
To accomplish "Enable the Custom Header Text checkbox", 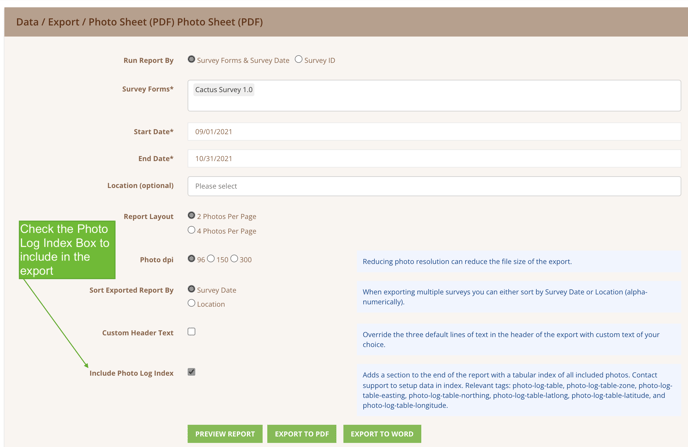I will click(x=191, y=332).
